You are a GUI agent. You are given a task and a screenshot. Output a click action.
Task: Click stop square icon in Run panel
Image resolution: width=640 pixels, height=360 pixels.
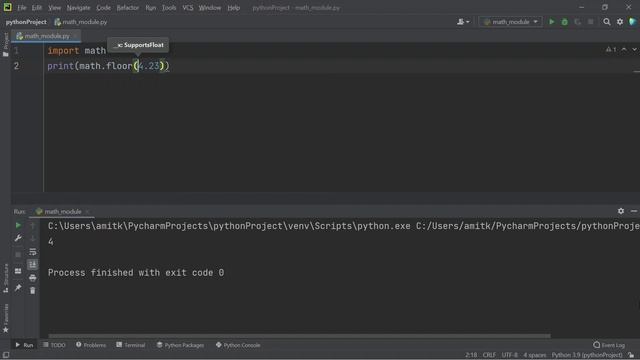[18, 255]
